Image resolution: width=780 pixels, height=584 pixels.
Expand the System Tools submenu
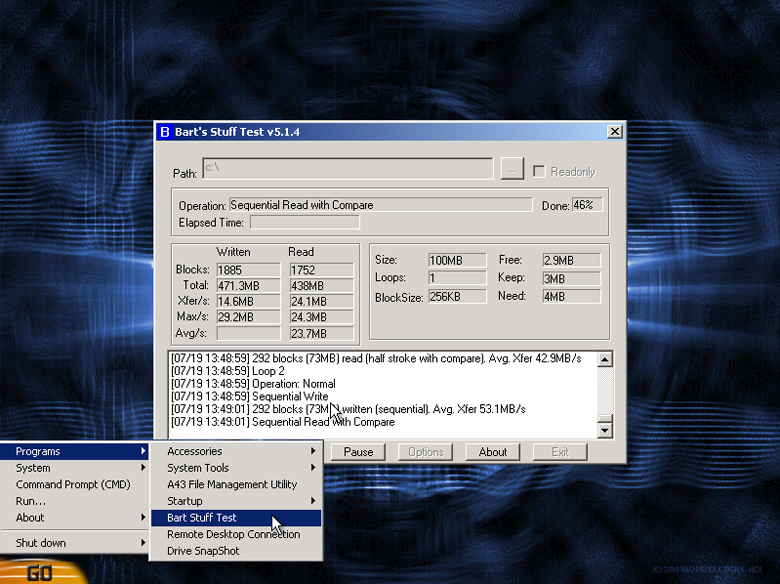click(236, 468)
